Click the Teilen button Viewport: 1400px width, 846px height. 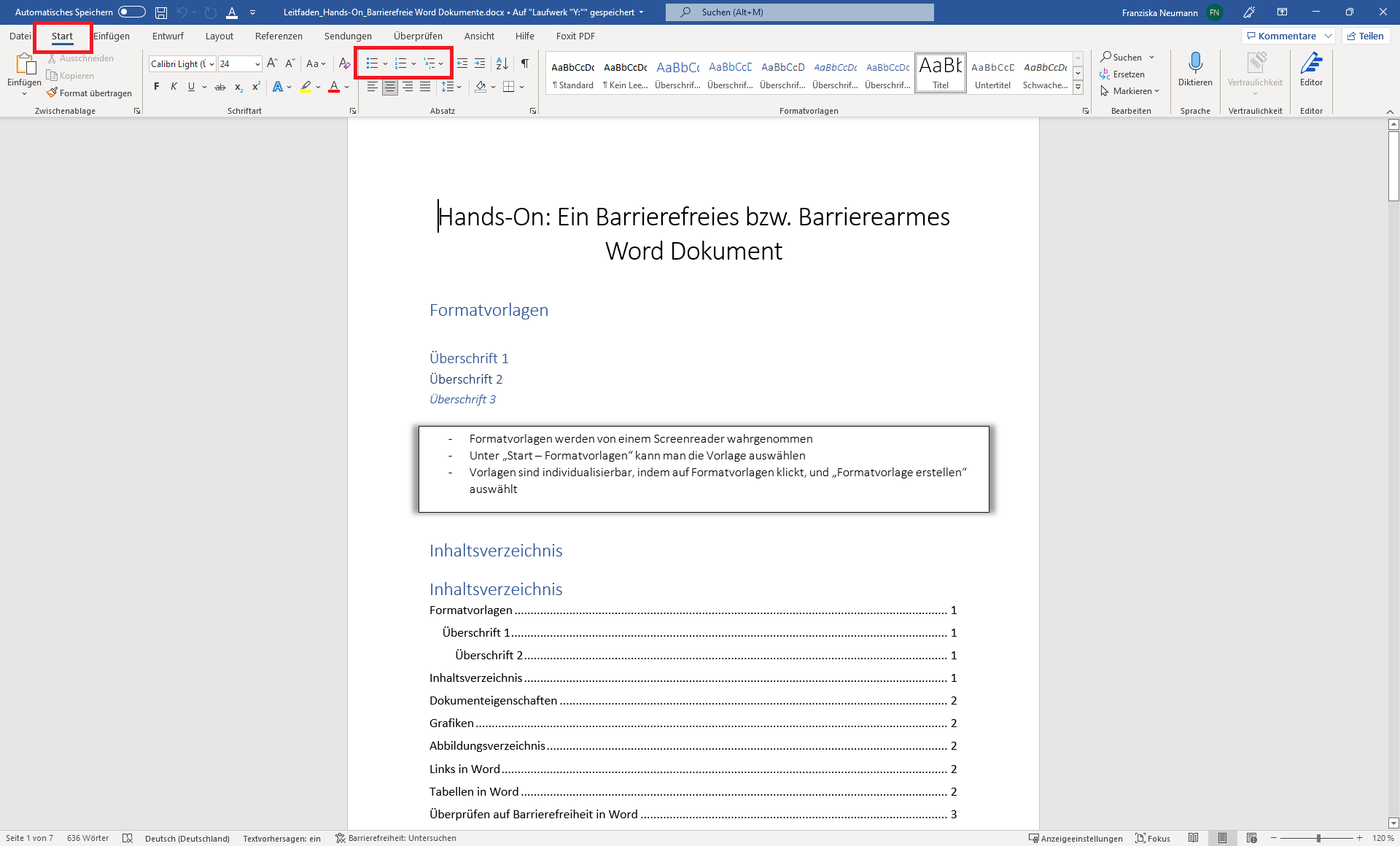point(1365,35)
